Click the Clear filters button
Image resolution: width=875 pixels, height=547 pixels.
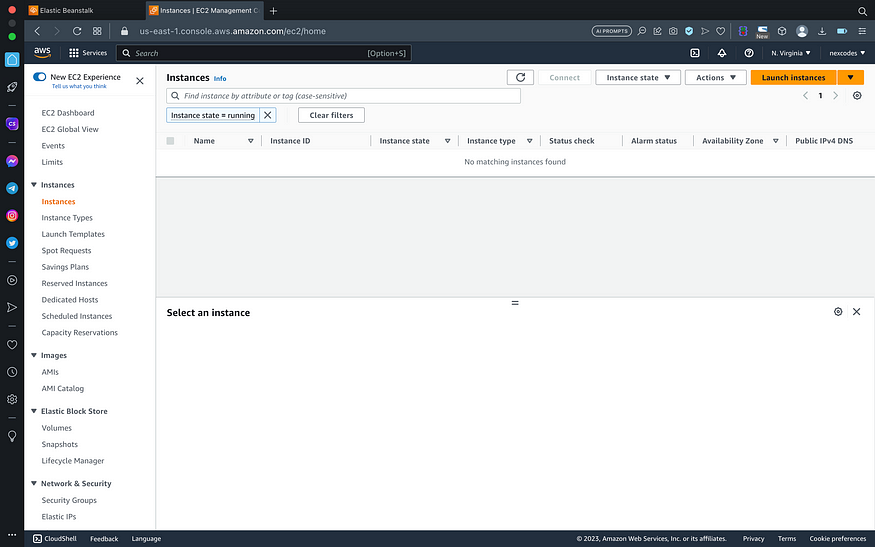(331, 115)
